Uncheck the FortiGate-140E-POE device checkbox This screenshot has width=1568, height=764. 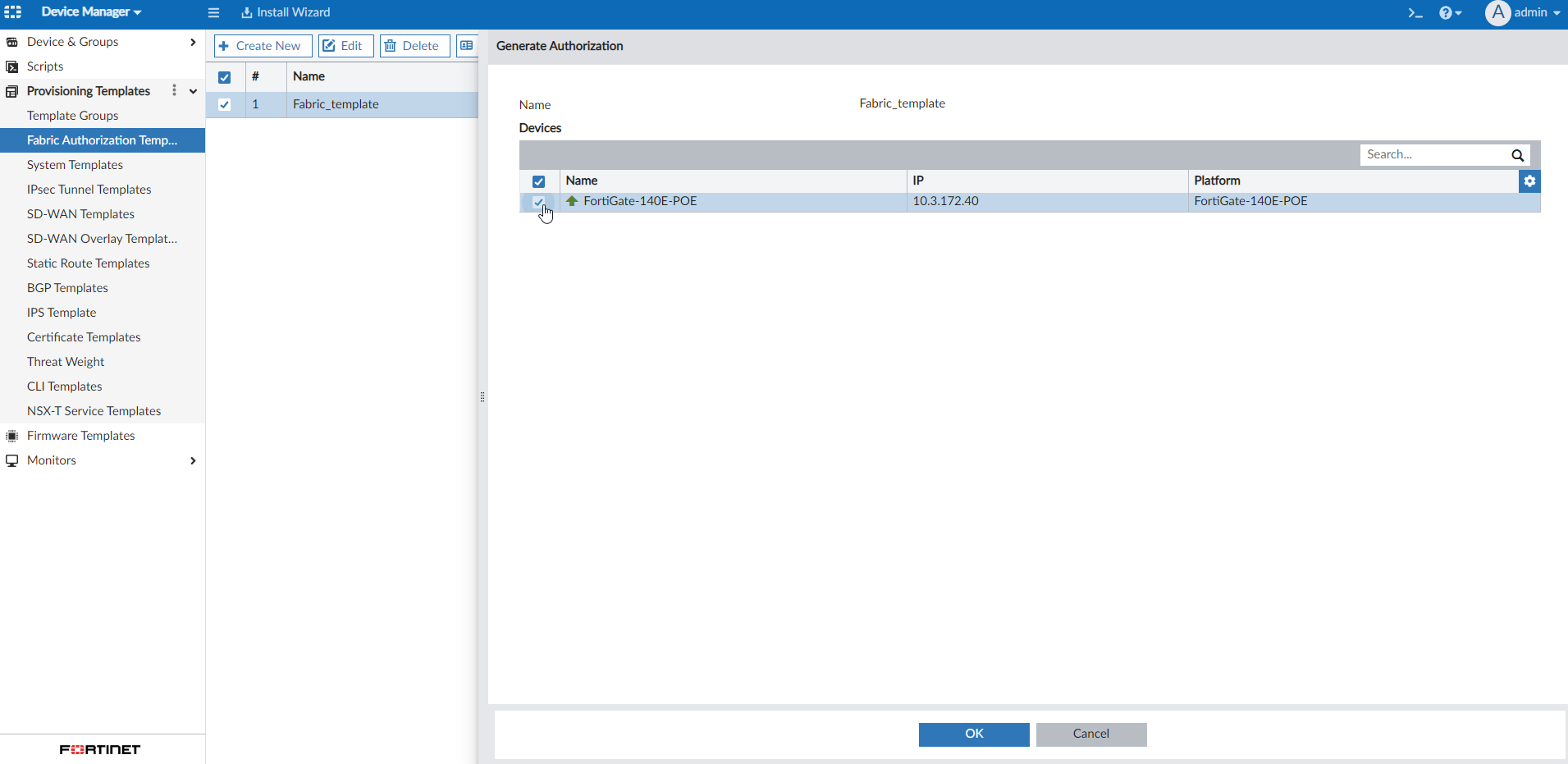coord(538,202)
